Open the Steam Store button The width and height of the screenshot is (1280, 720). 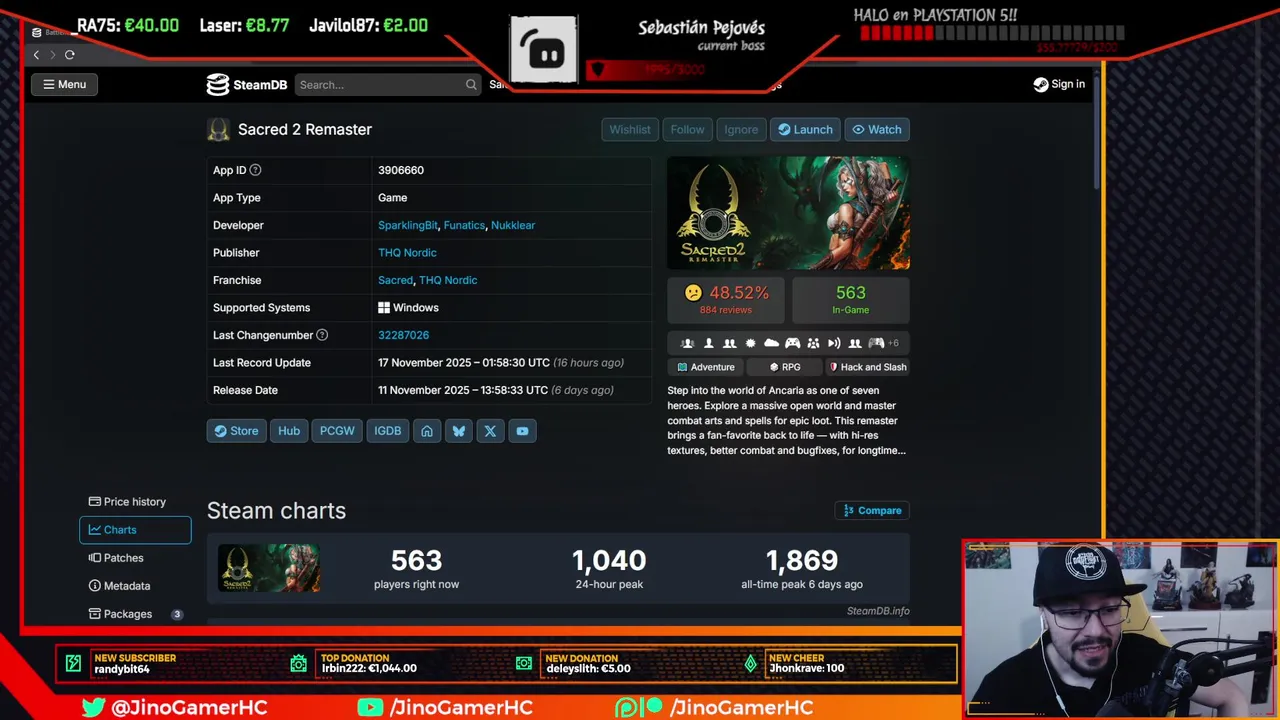(x=236, y=431)
